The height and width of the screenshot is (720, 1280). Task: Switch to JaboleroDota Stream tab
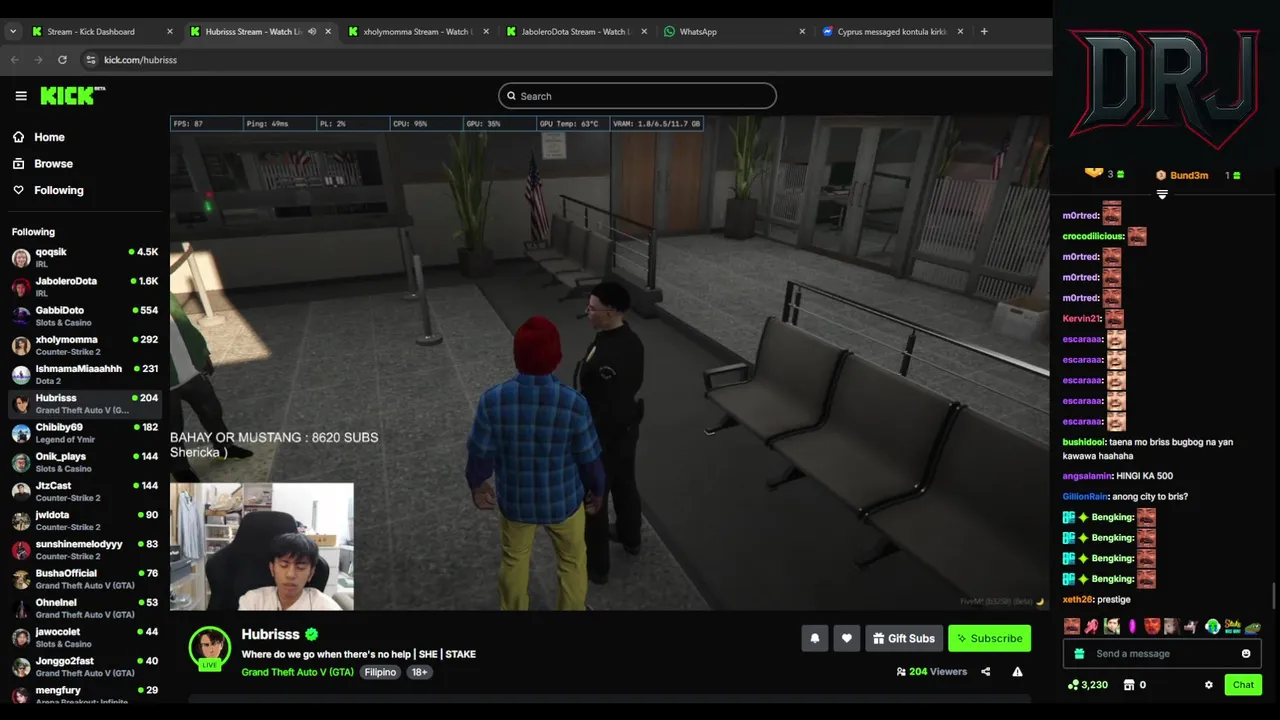click(576, 31)
